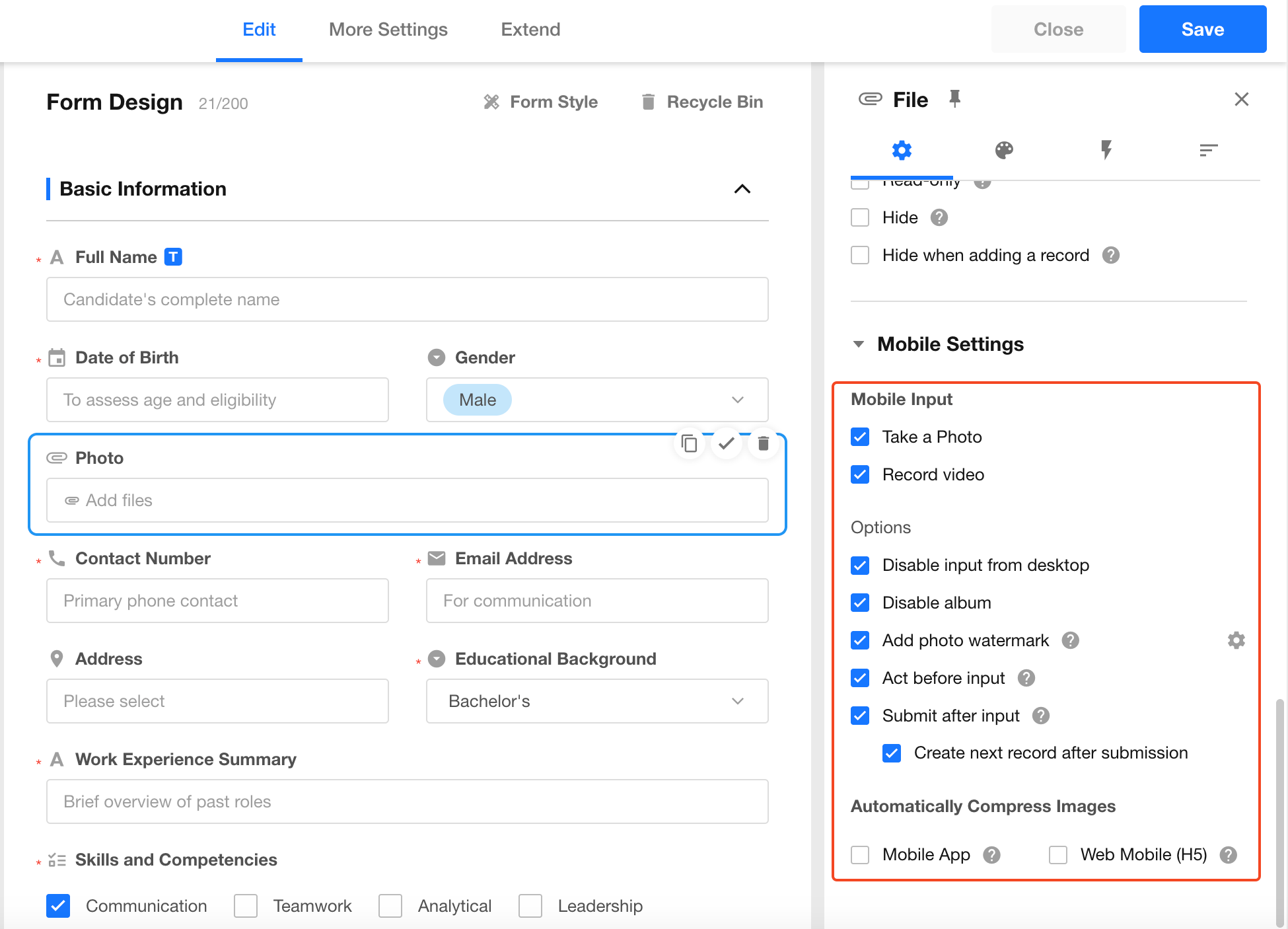Open watermark settings gear icon
This screenshot has width=1288, height=929.
(1236, 640)
